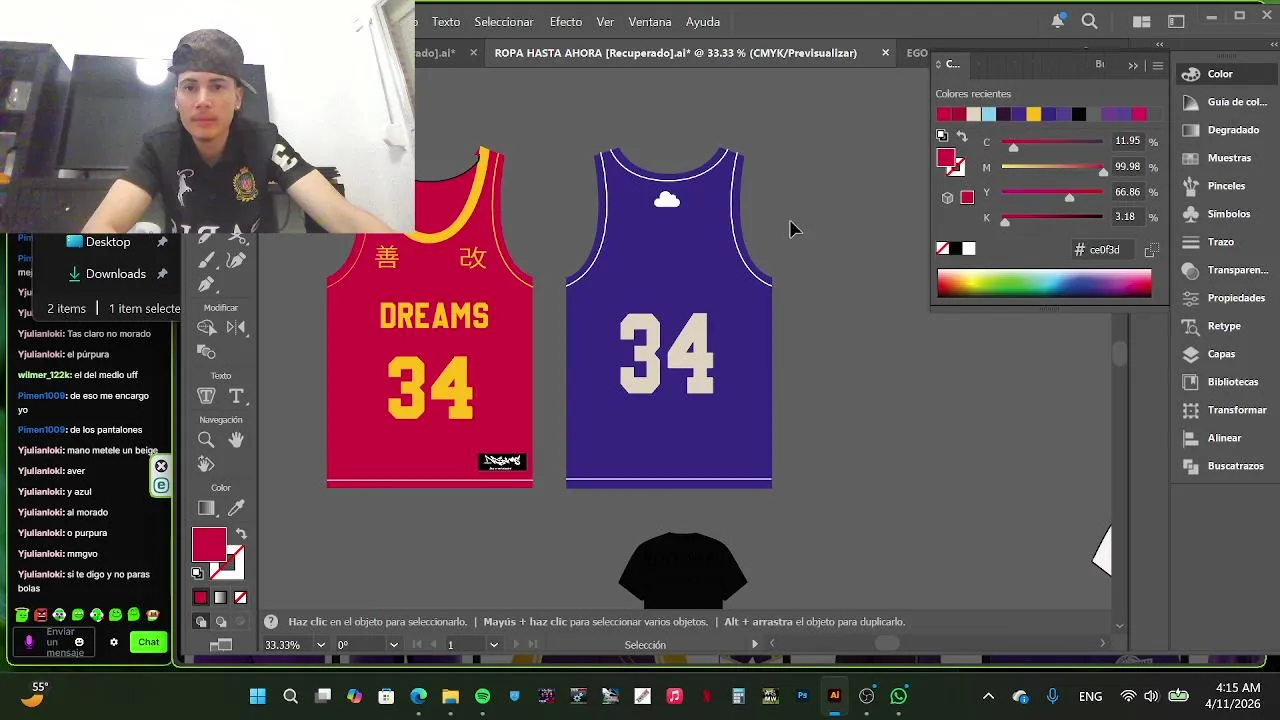Open the Seleccionar menu

[504, 22]
